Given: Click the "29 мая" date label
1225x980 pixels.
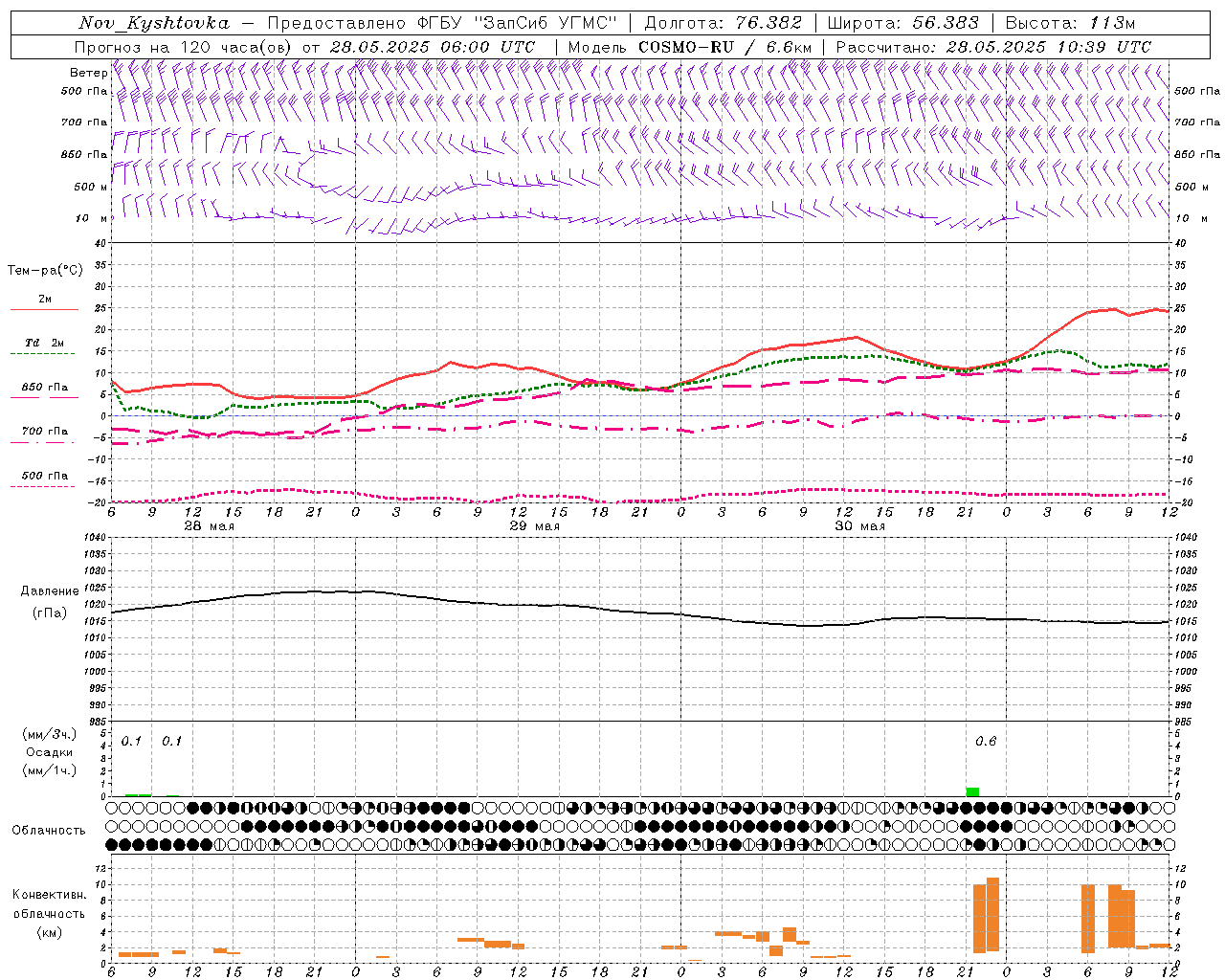Looking at the screenshot, I should (534, 526).
